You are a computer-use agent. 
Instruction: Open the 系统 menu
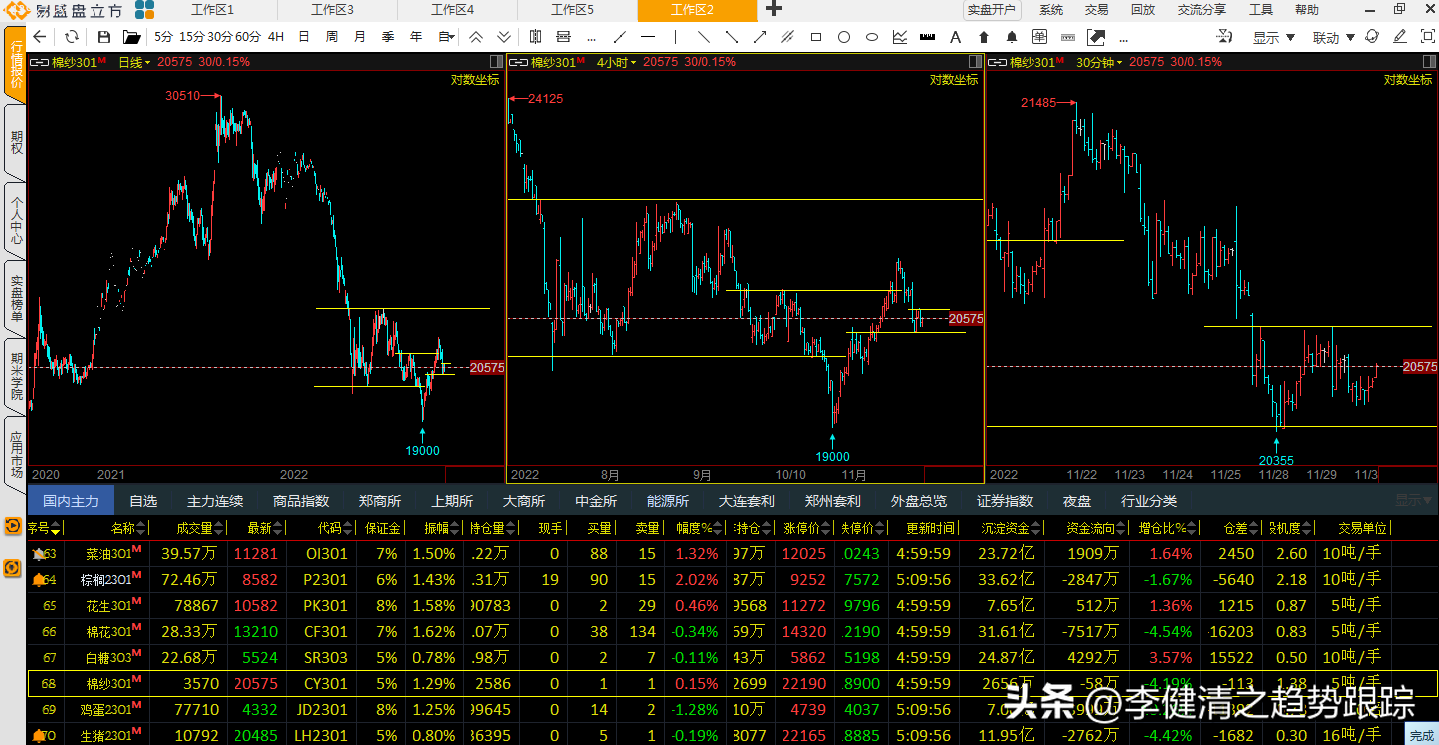1051,10
